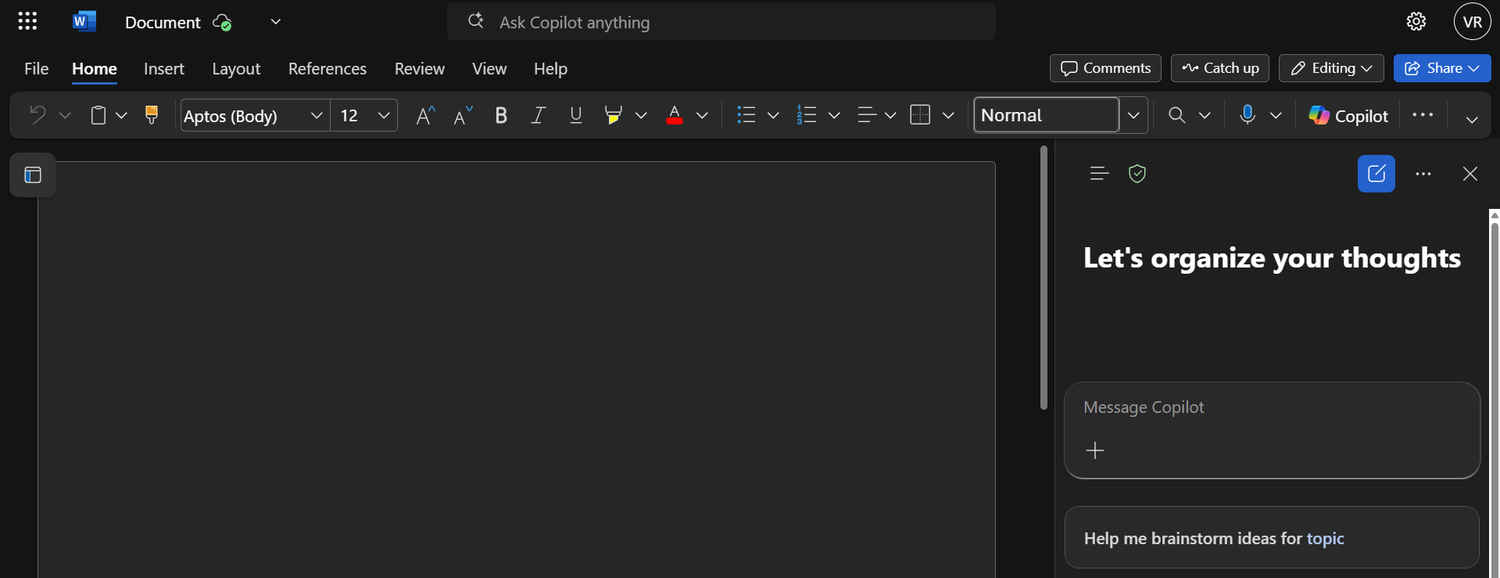Click the Settings gear icon

click(x=1415, y=22)
